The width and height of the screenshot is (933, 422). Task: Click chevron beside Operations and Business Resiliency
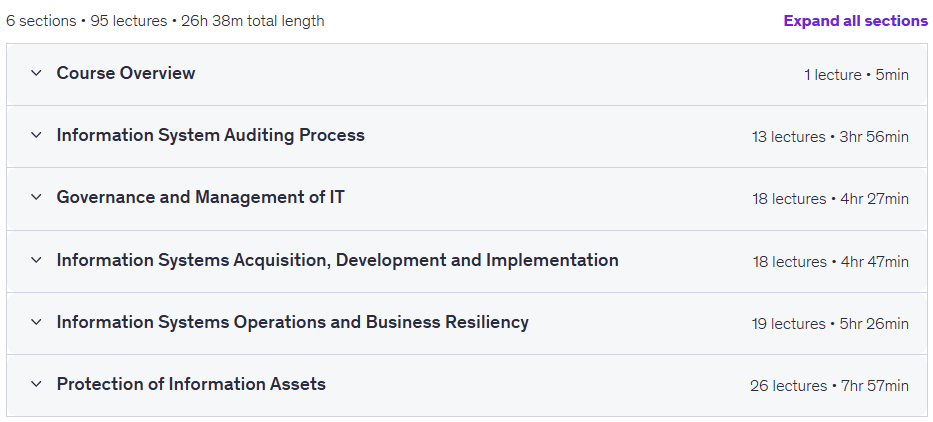[x=36, y=322]
